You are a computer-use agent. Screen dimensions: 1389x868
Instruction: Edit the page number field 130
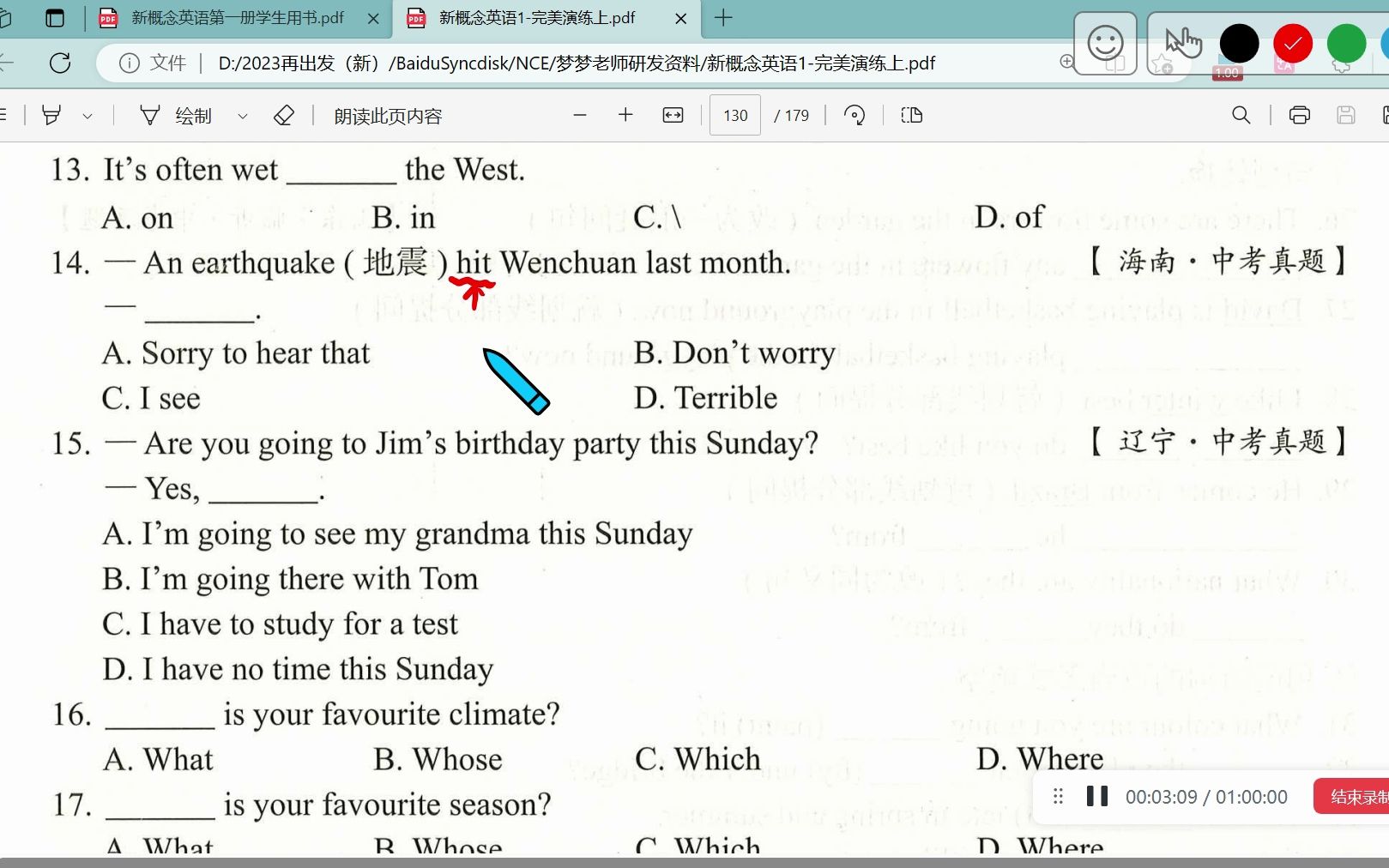point(735,115)
